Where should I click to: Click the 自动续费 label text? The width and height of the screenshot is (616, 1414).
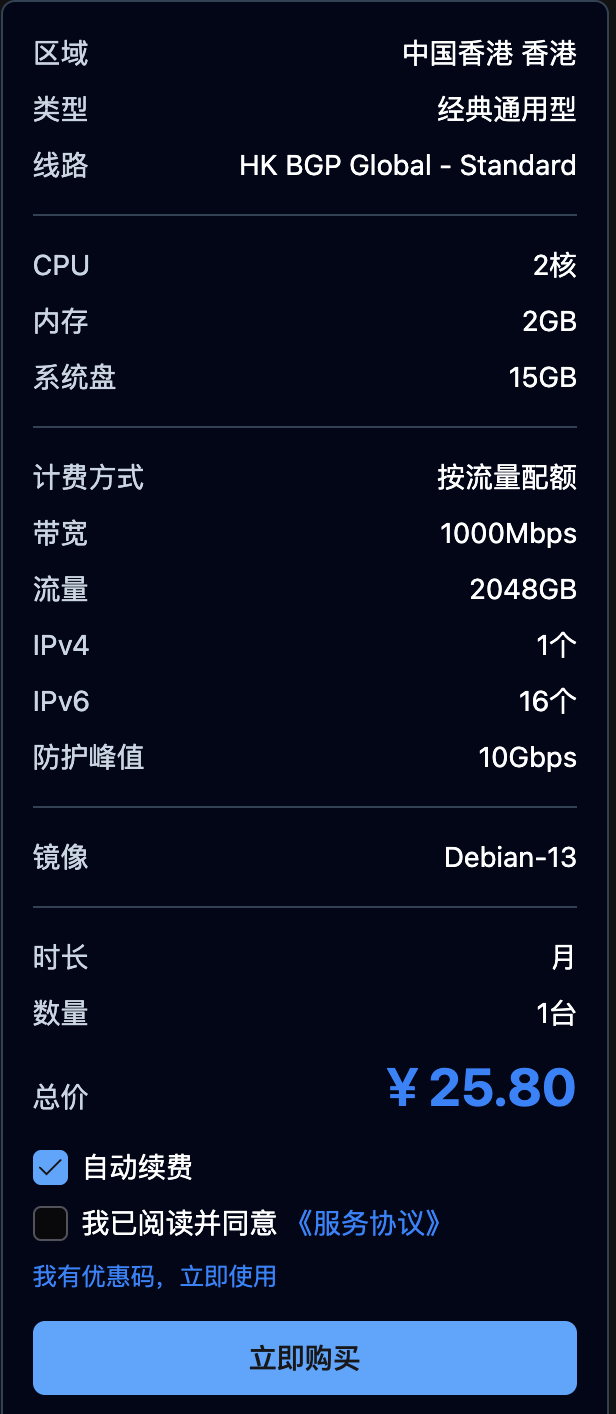click(138, 1167)
